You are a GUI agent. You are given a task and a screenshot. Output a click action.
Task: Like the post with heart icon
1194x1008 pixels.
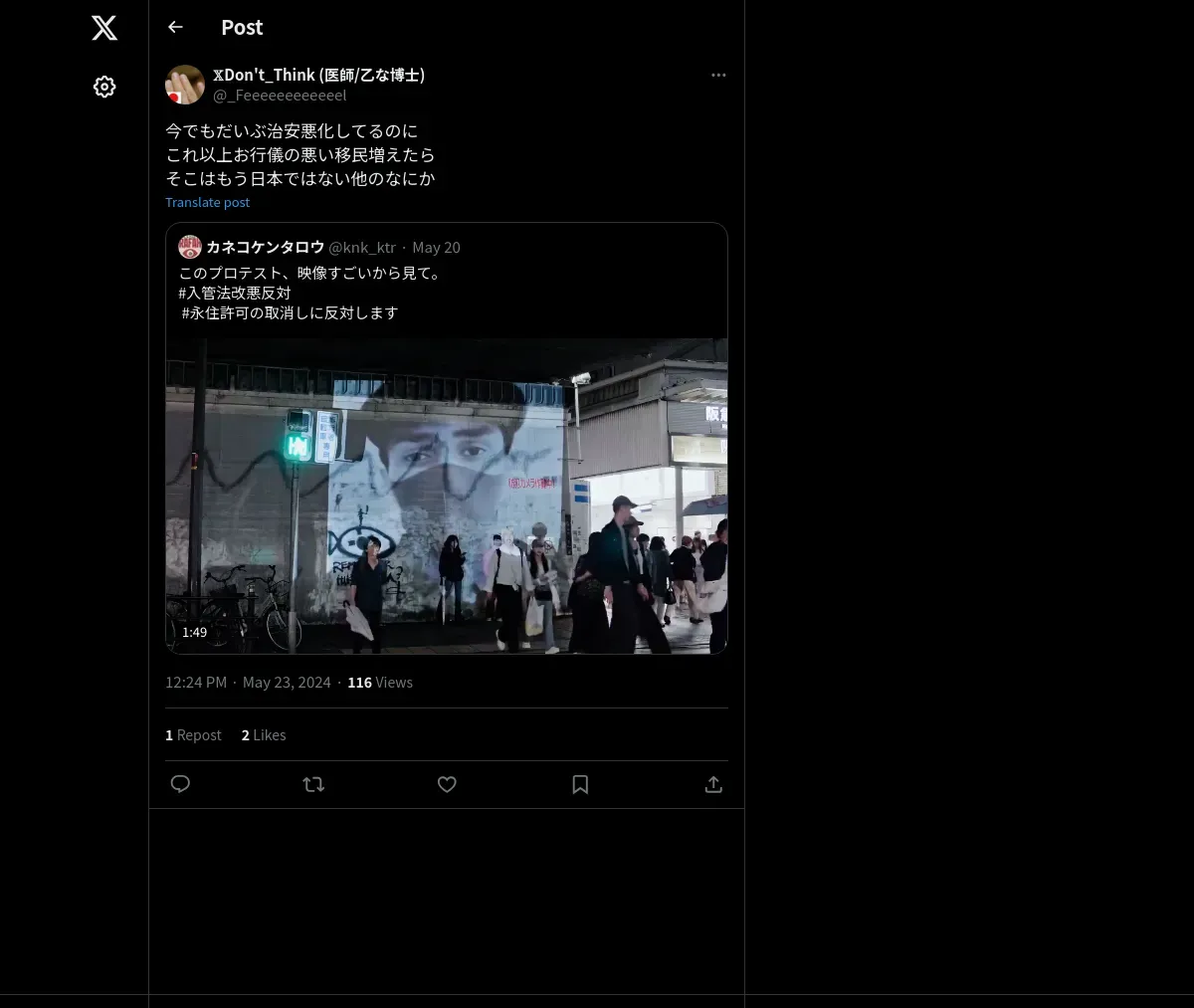(x=447, y=784)
